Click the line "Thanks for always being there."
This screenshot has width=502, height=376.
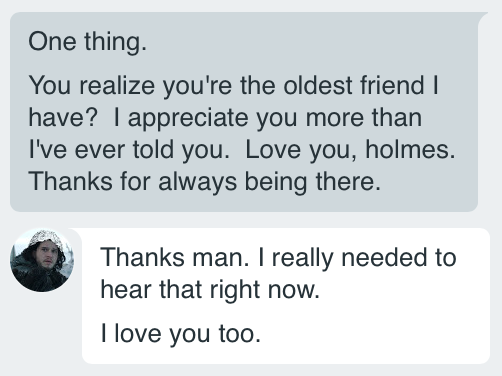pyautogui.click(x=204, y=182)
